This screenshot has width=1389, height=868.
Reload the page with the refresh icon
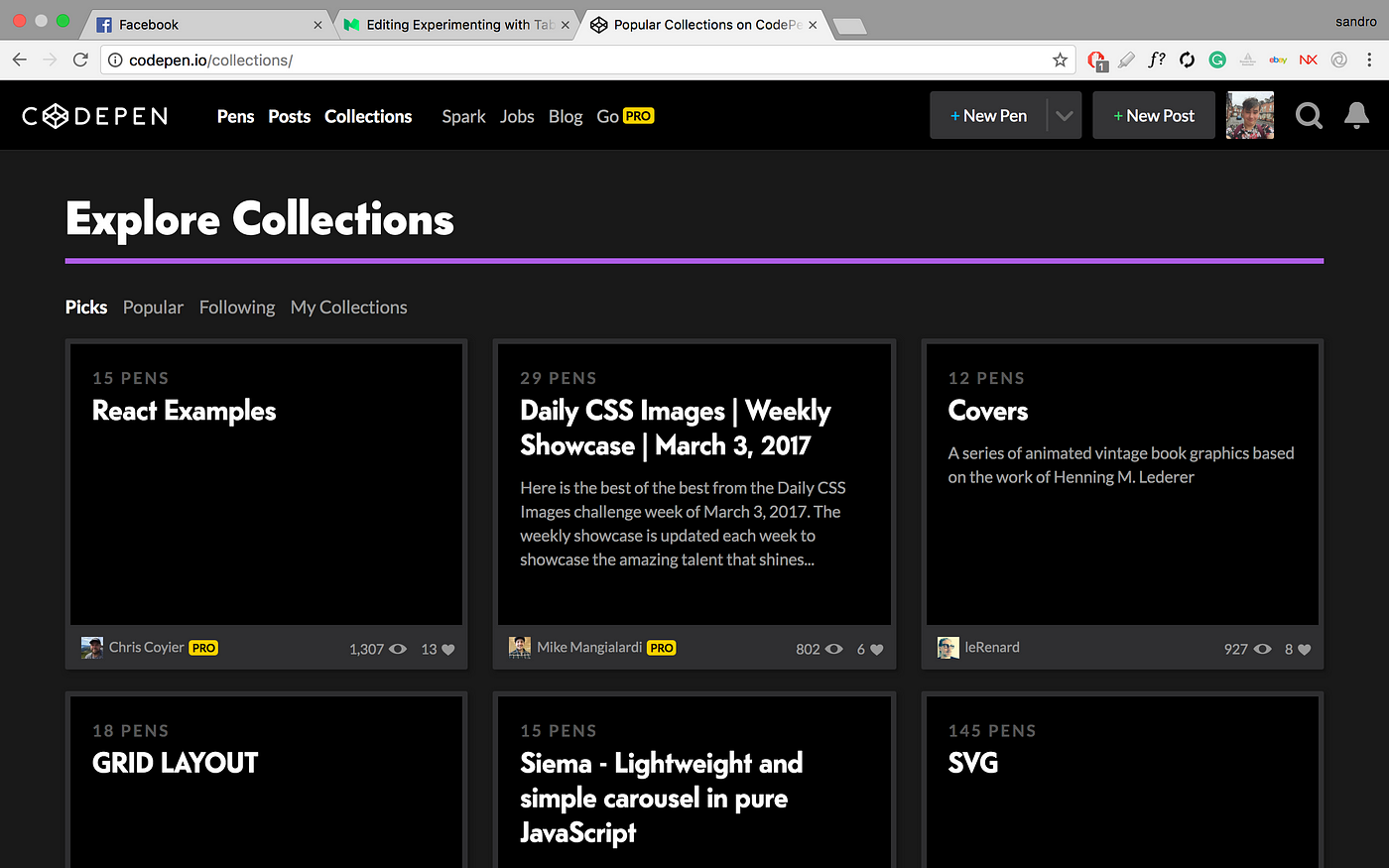coord(81,61)
